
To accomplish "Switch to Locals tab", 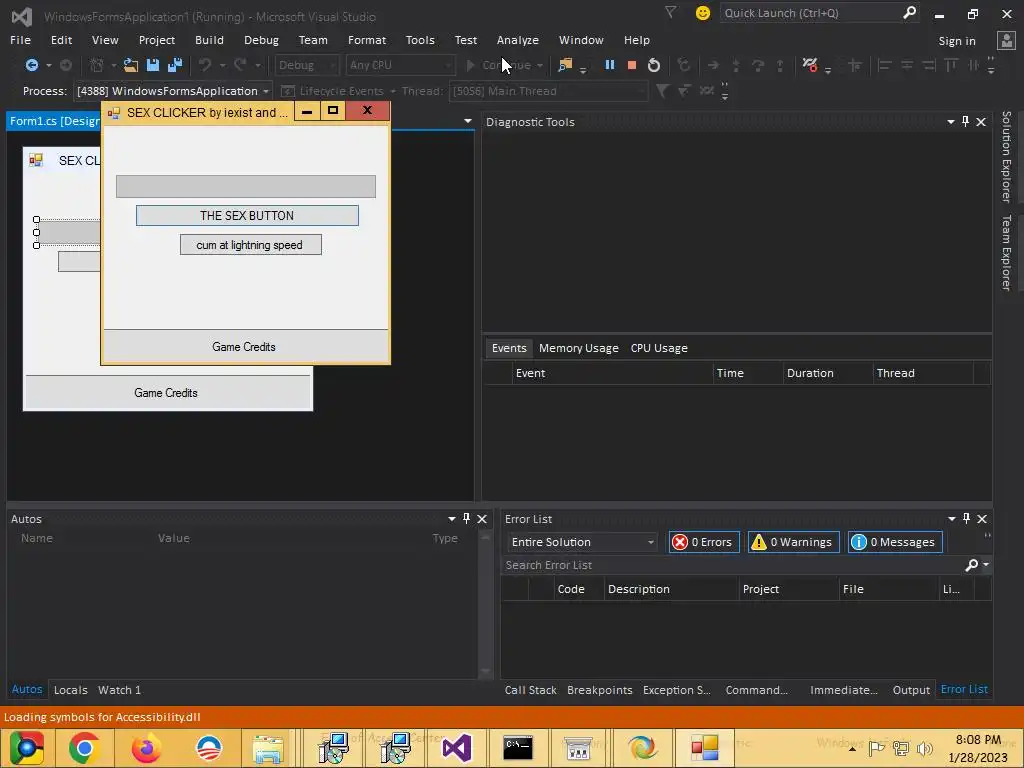I will click(71, 690).
